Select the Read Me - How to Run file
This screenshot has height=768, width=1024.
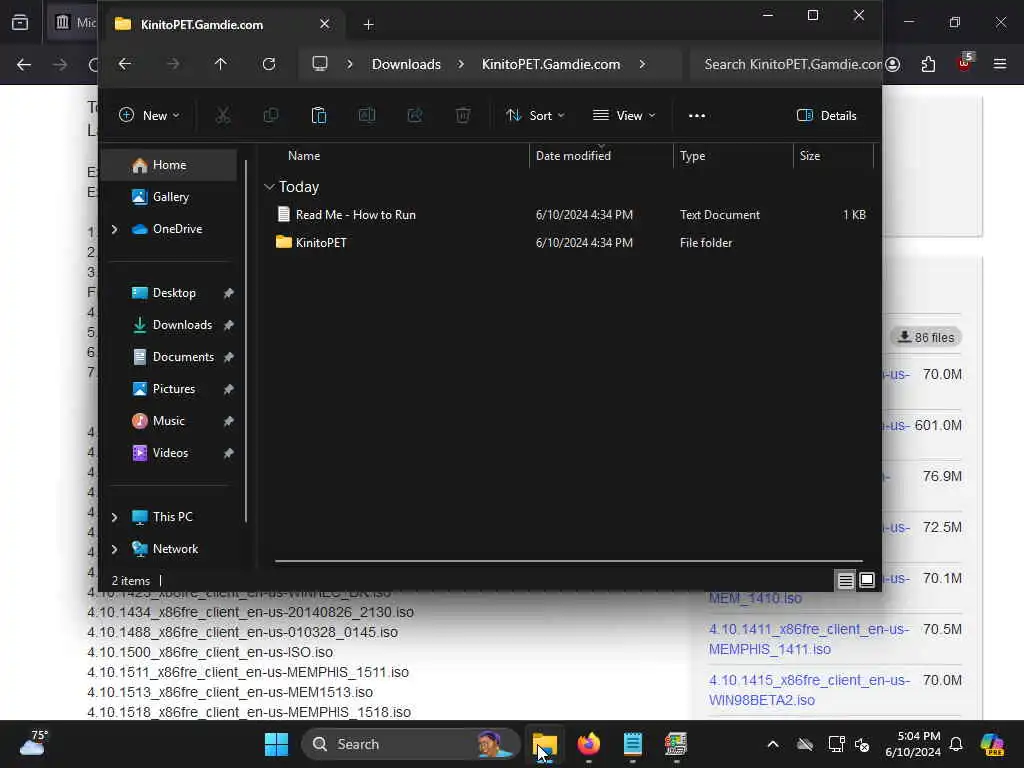[x=355, y=215]
